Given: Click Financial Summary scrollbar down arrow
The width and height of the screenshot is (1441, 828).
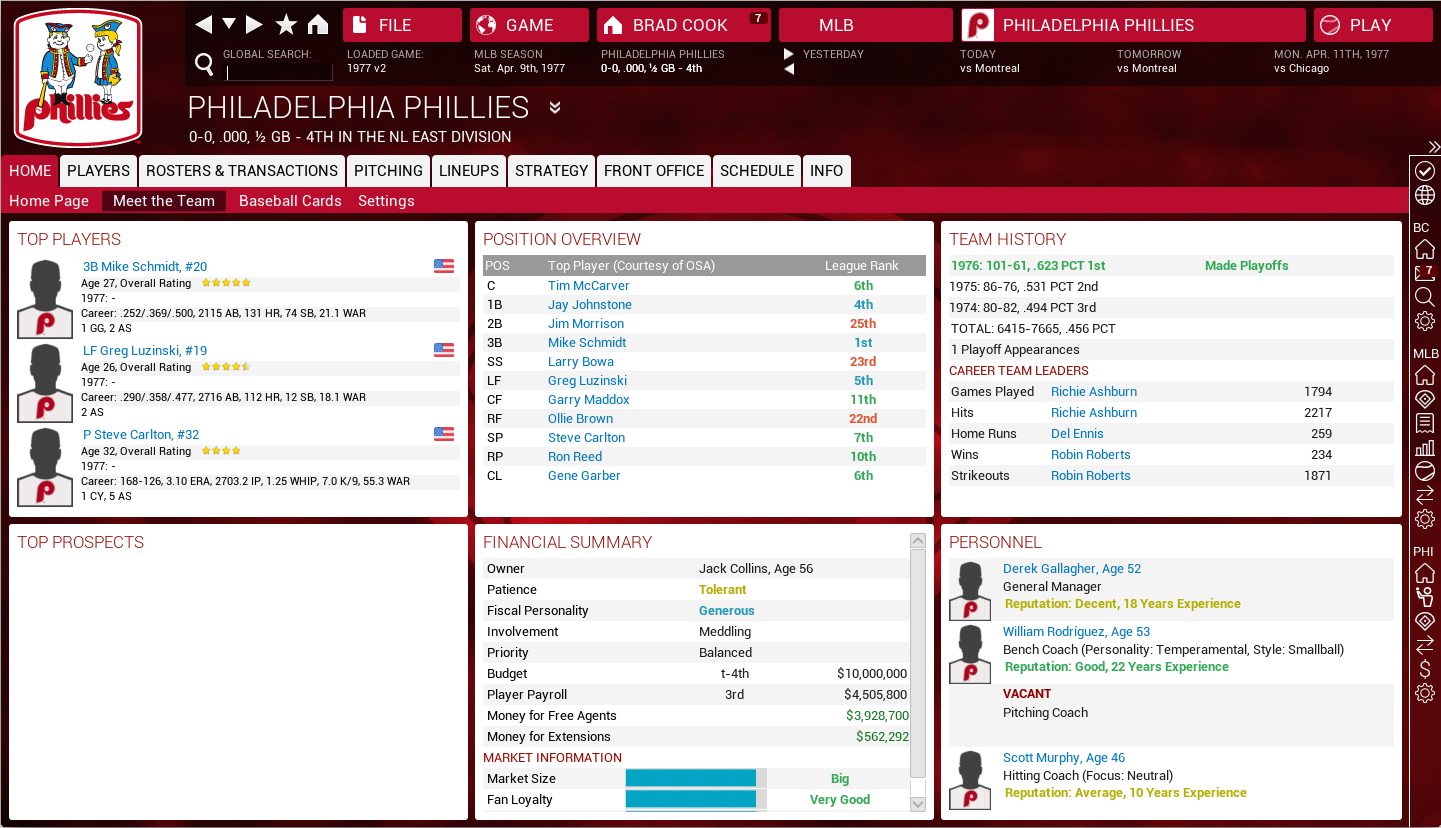Looking at the screenshot, I should [918, 803].
